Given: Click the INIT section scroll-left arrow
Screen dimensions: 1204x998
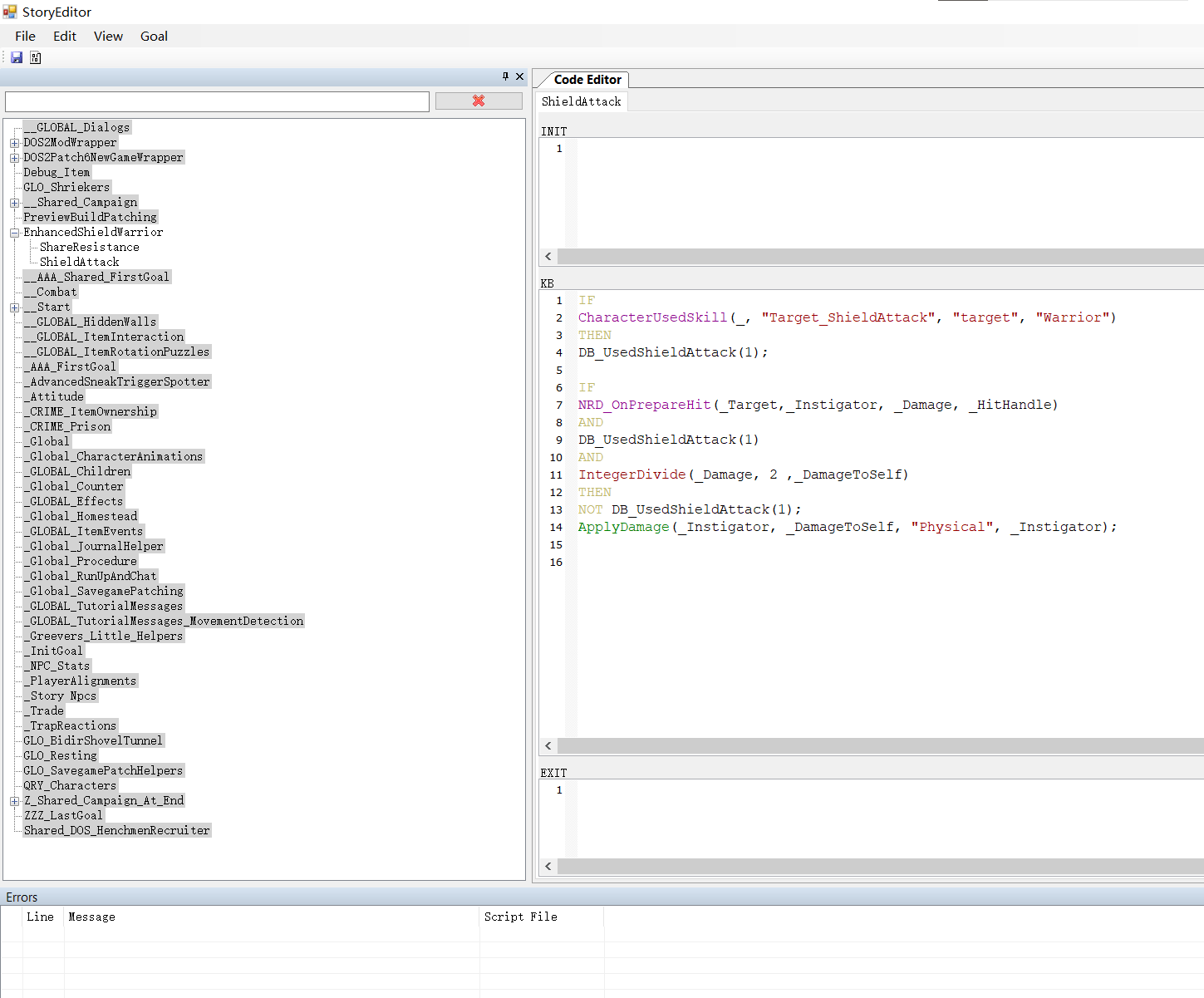Looking at the screenshot, I should [x=548, y=257].
